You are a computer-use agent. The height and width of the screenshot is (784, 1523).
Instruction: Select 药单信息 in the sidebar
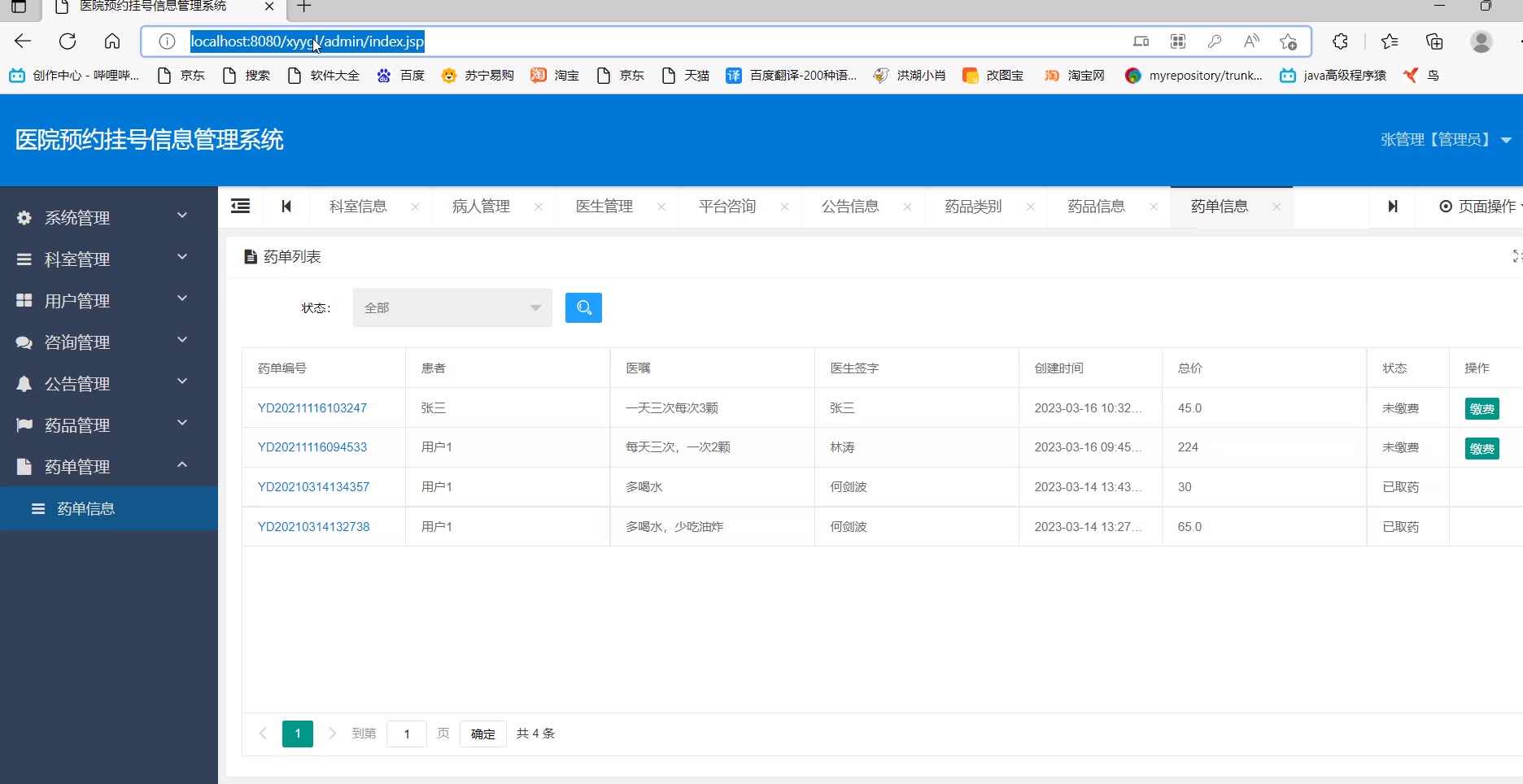pos(86,508)
